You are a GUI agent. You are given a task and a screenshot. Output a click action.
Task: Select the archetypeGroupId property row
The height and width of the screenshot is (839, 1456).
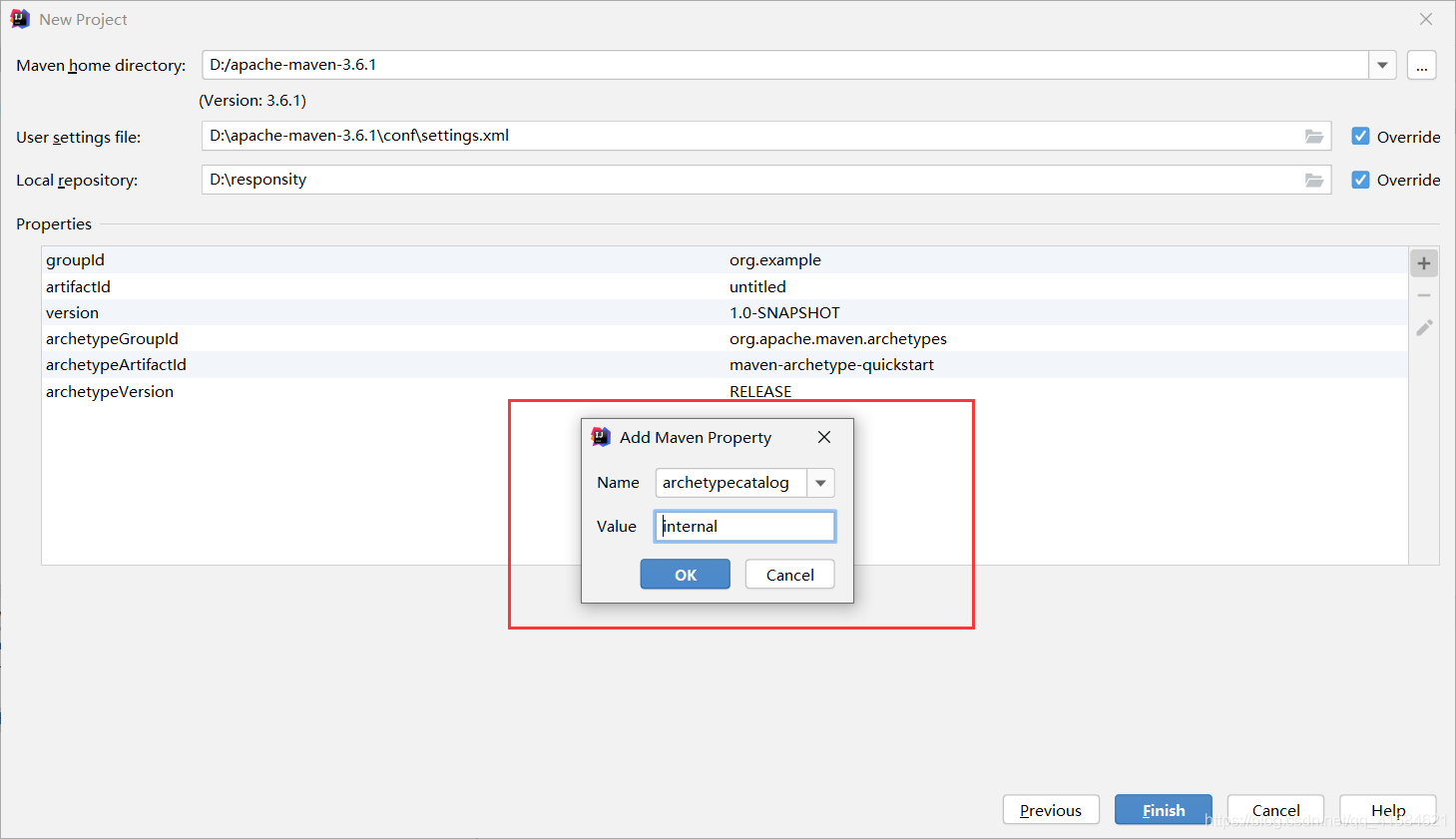click(x=725, y=338)
